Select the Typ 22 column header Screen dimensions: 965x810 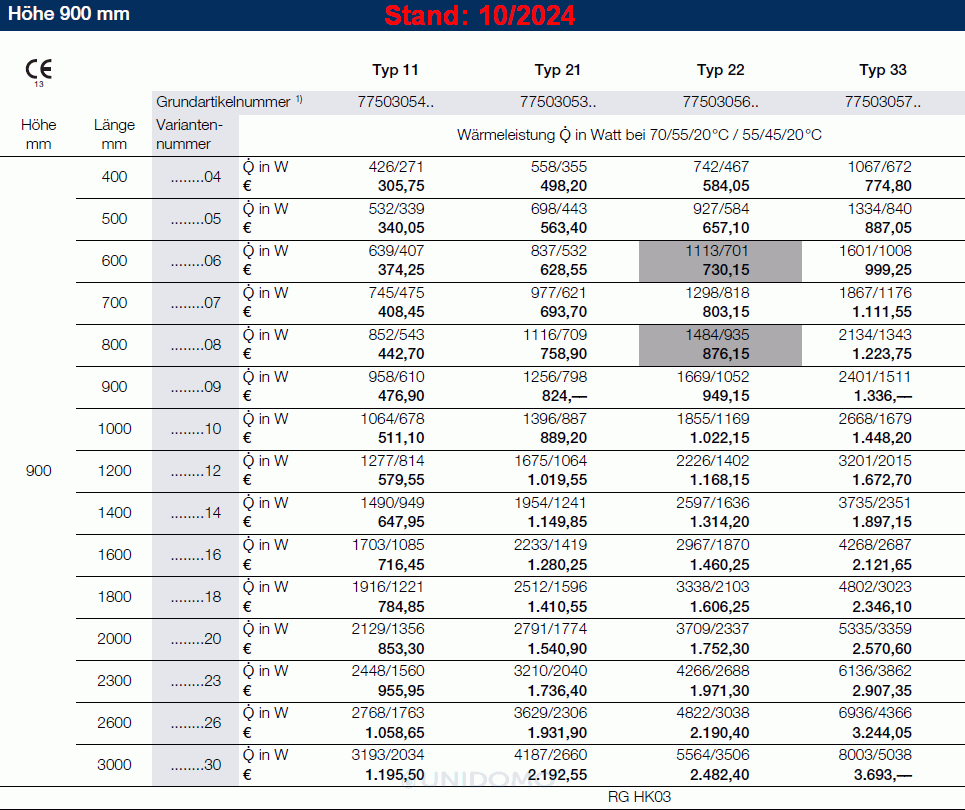click(x=720, y=70)
